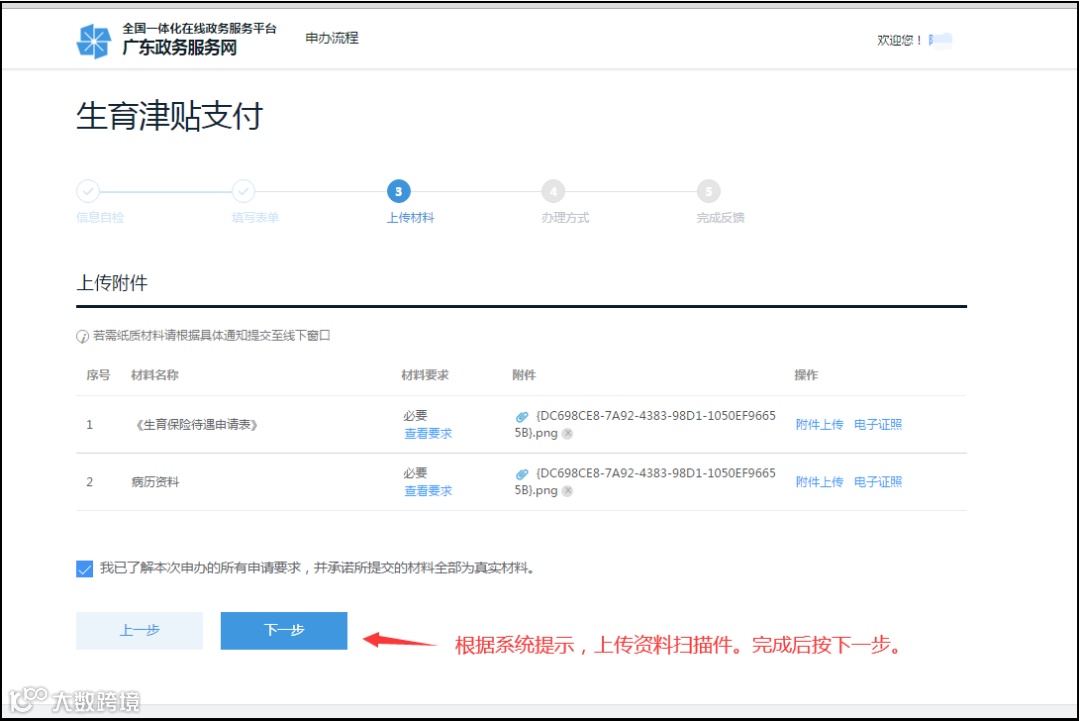Image resolution: width=1080 pixels, height=721 pixels.
Task: Remove the attachment in row 1 with x icon
Action: pos(567,434)
